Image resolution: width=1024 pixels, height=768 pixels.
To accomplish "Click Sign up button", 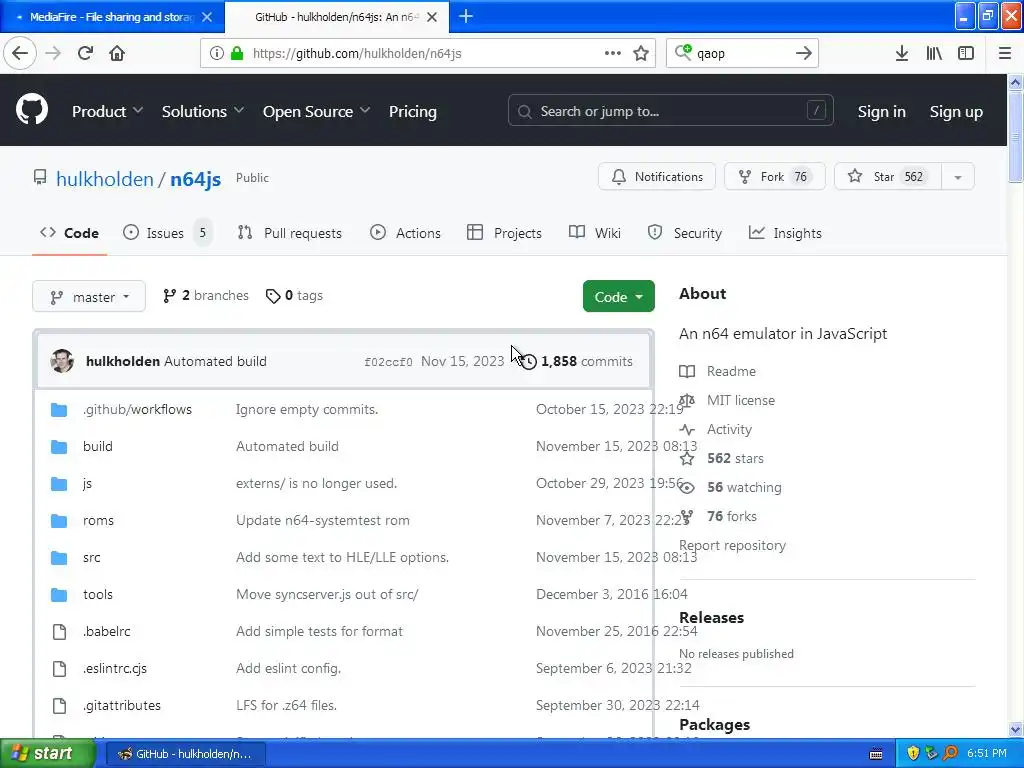I will [956, 112].
